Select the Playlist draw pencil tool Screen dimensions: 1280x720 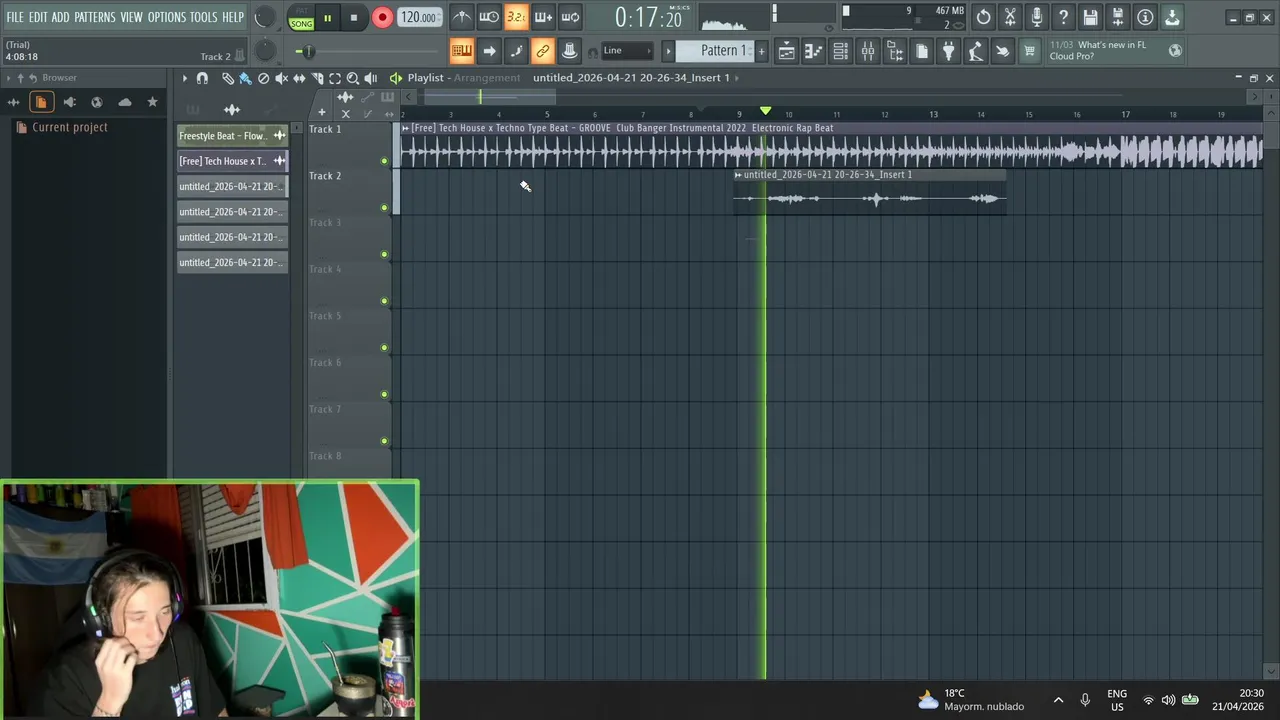coord(227,78)
